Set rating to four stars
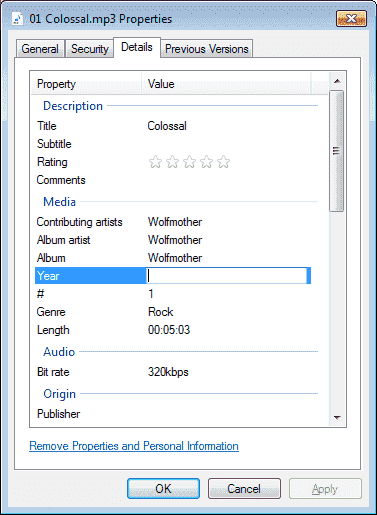 click(x=206, y=162)
